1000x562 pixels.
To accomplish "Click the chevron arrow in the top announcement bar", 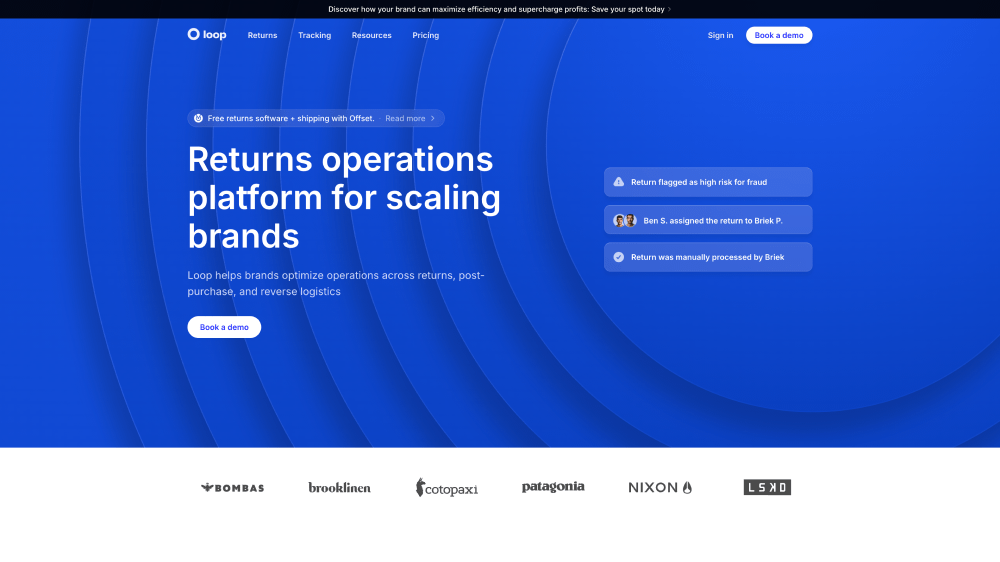I will pos(669,9).
